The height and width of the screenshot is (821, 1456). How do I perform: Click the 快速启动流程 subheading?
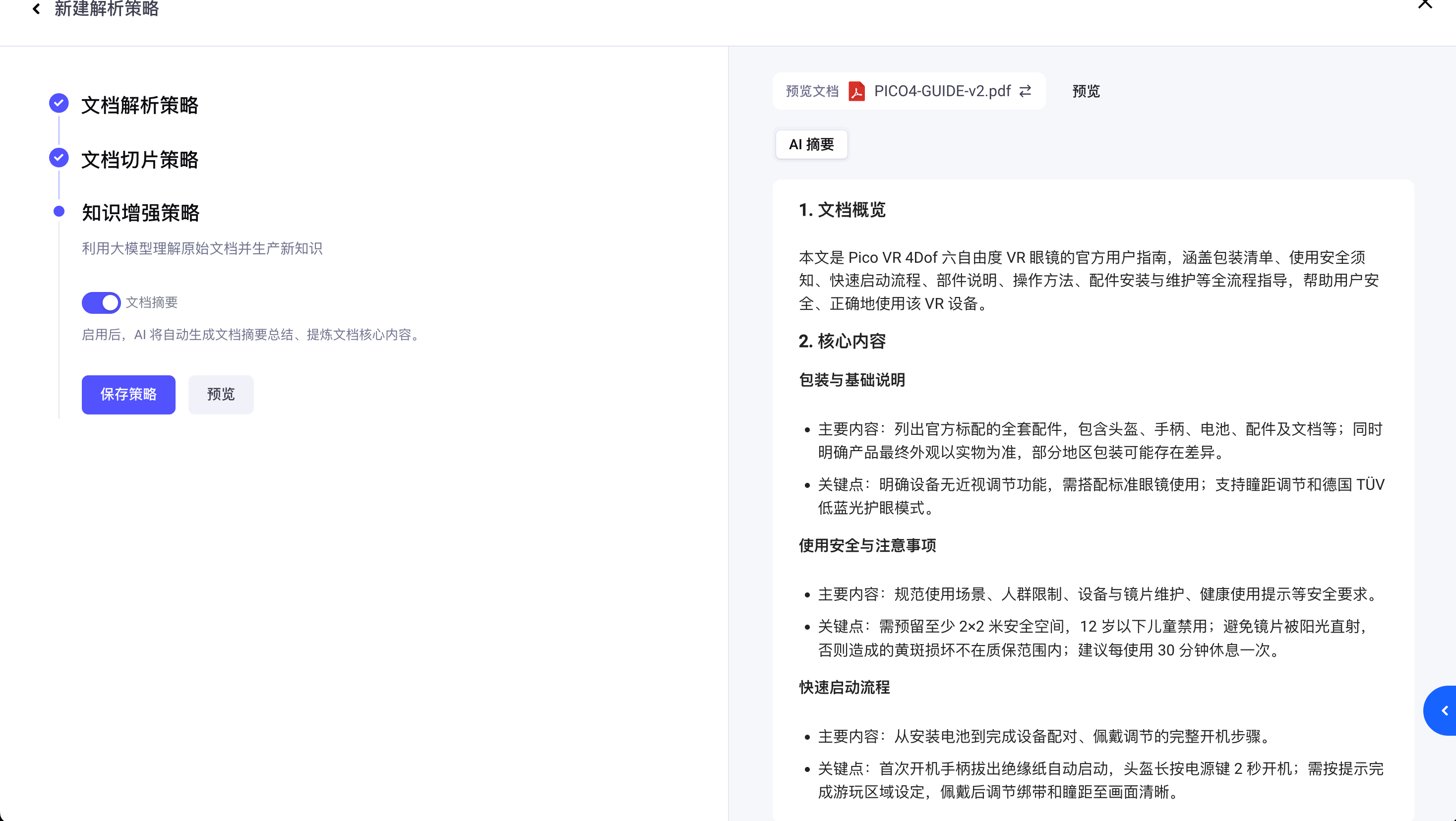[845, 687]
